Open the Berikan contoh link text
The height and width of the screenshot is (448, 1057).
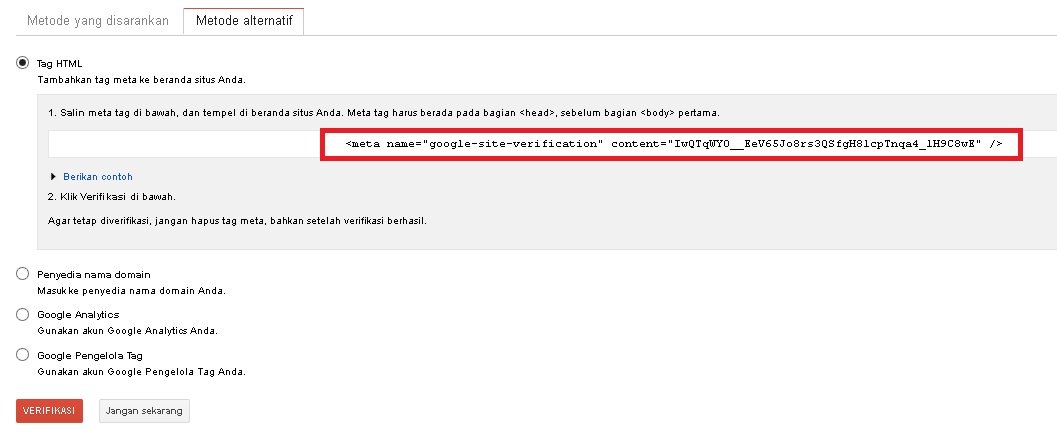pos(97,176)
